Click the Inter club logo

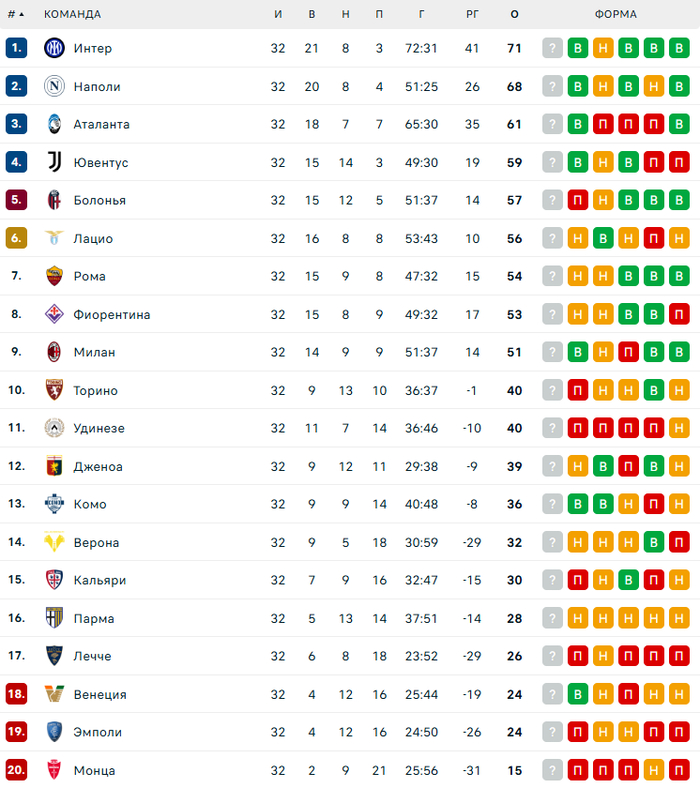tap(54, 48)
